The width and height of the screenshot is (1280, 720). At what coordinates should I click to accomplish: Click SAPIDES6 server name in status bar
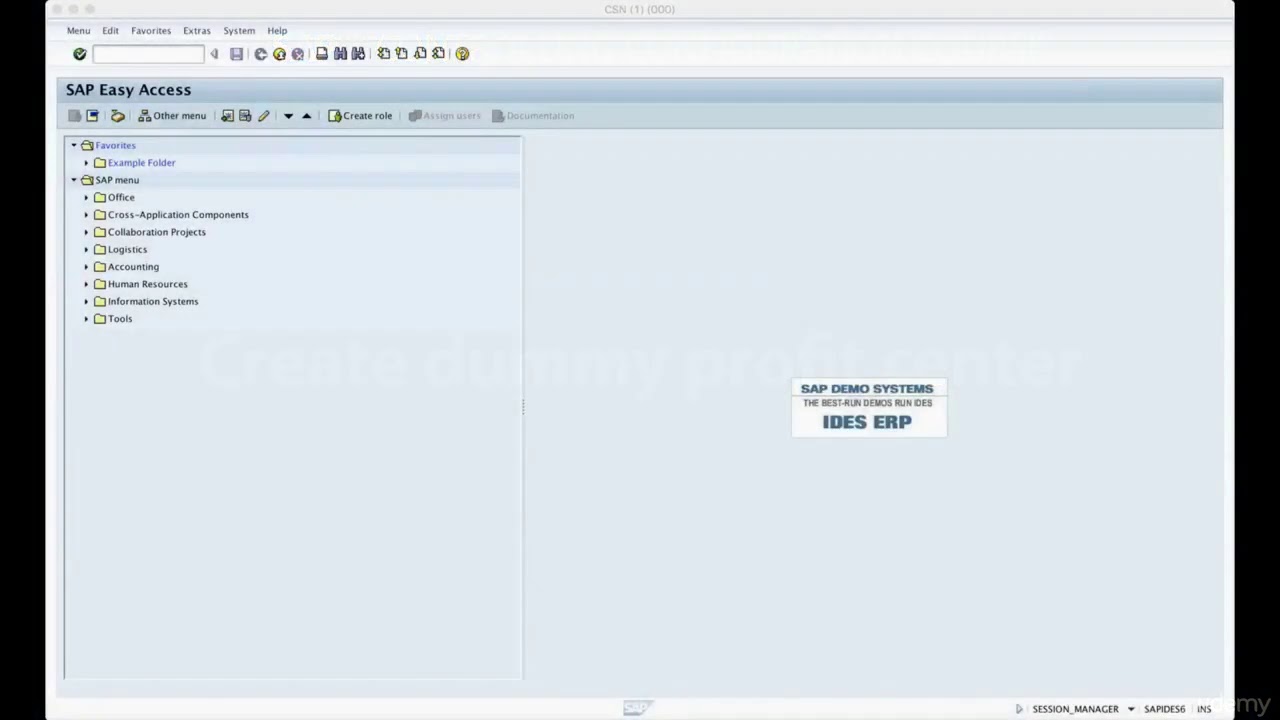(x=1164, y=709)
